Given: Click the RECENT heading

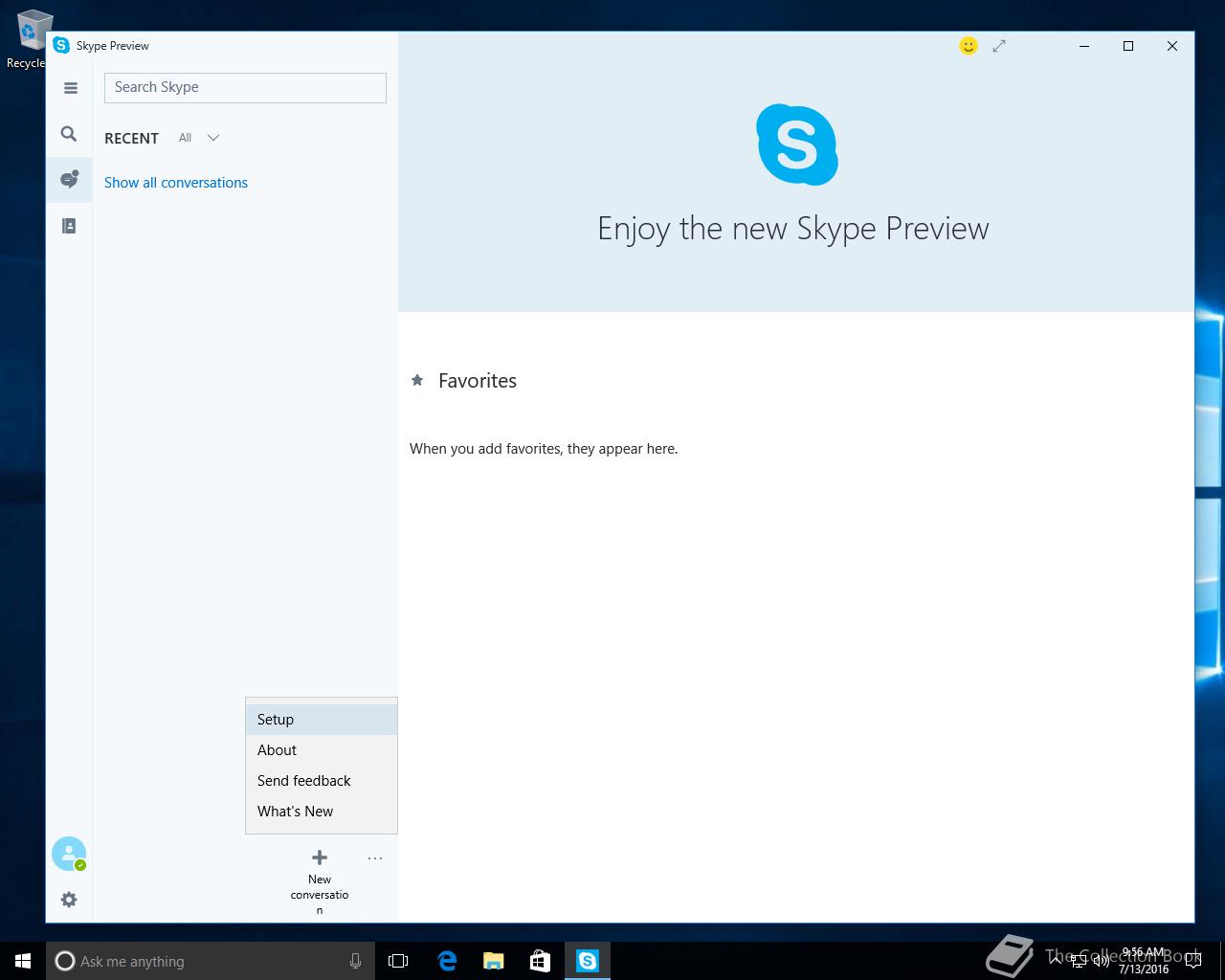Looking at the screenshot, I should [x=131, y=138].
